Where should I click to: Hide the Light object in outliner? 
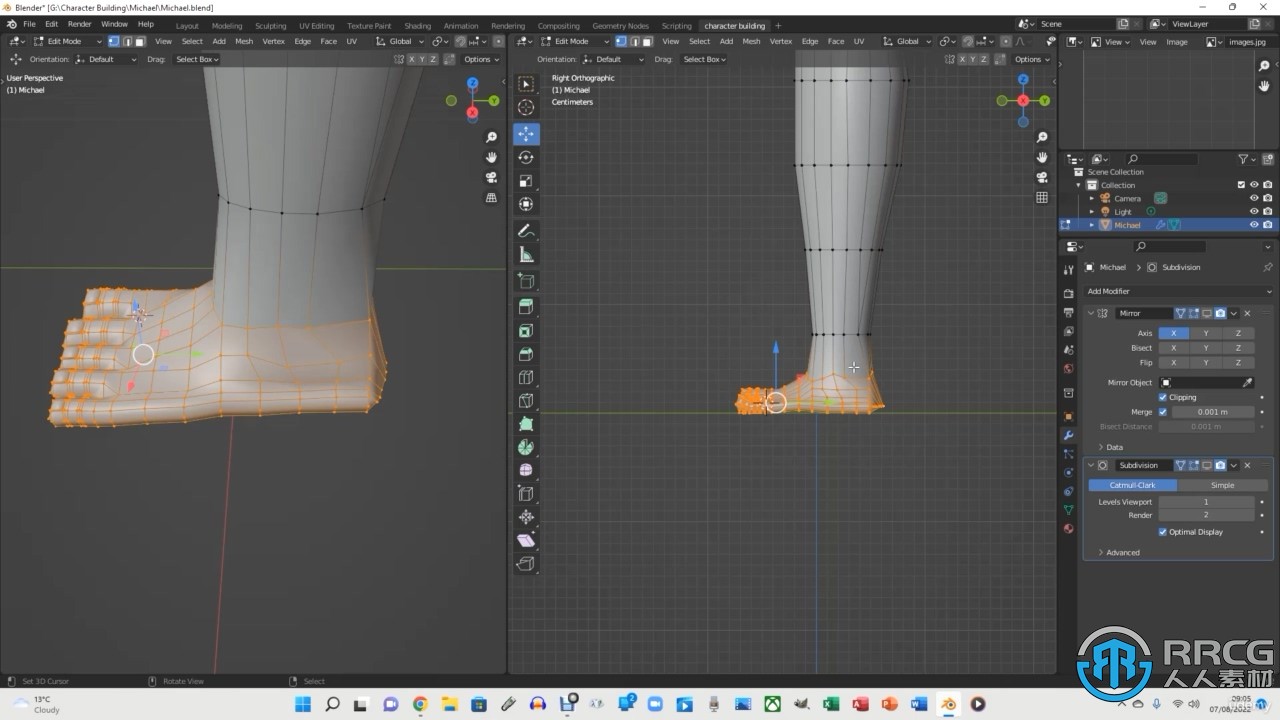click(x=1254, y=211)
